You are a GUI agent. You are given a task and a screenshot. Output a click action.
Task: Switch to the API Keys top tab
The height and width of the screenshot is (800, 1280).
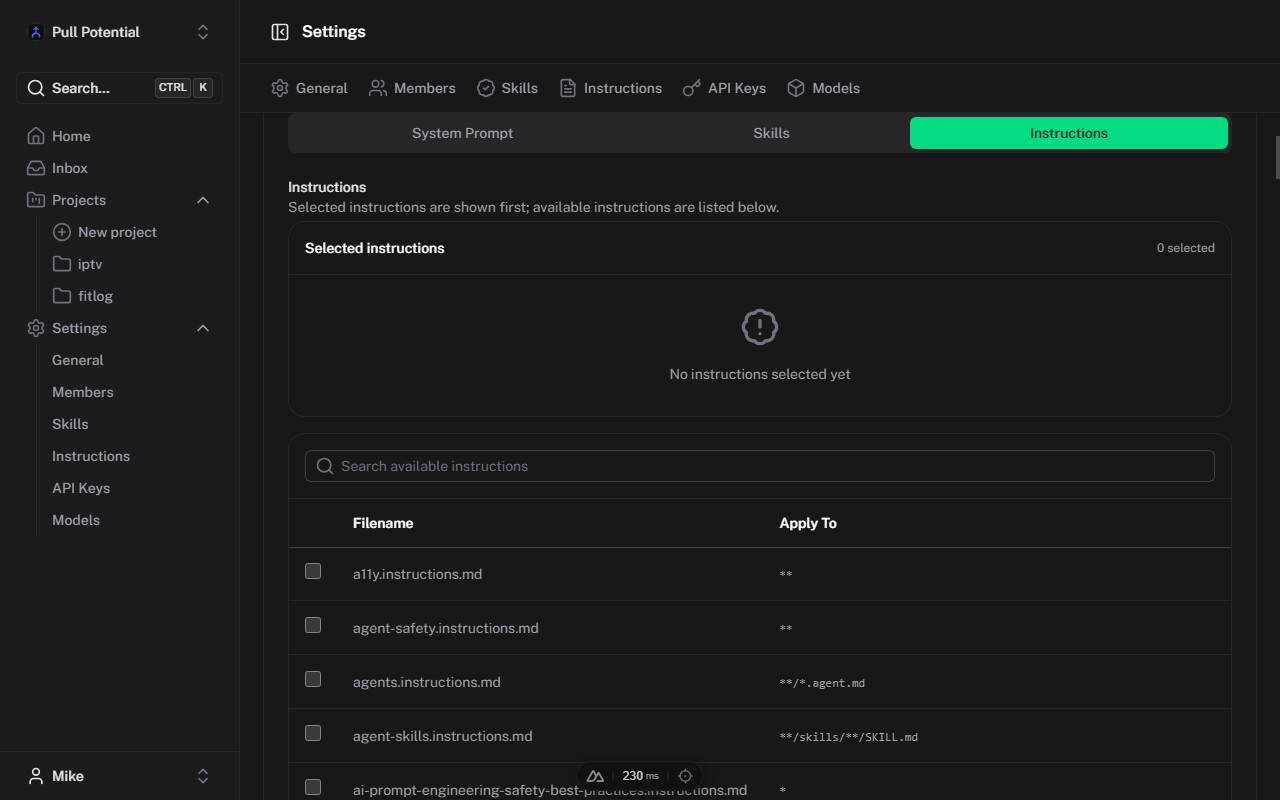coord(724,88)
